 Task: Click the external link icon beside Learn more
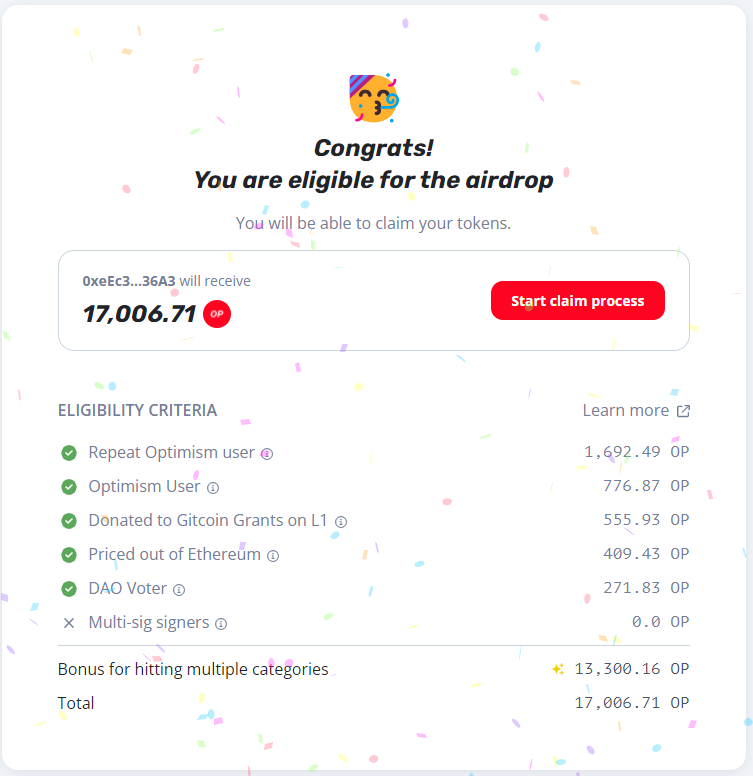tap(683, 411)
